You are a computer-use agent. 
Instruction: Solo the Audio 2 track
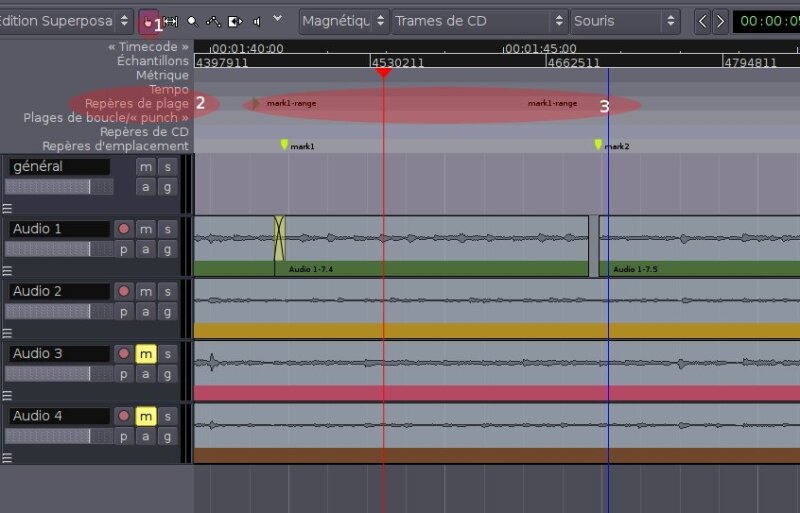coord(168,291)
